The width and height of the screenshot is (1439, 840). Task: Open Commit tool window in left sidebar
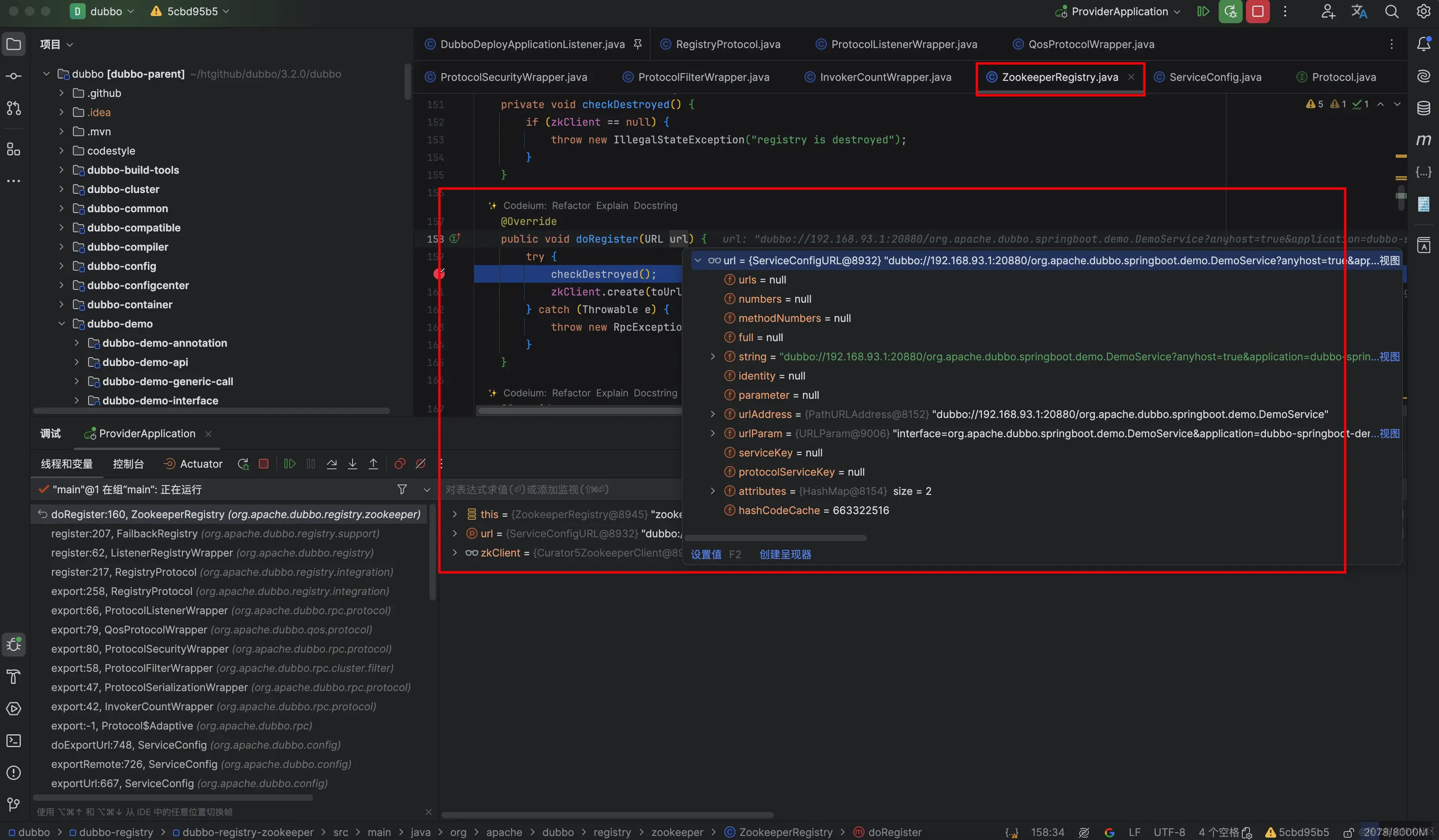coord(14,76)
